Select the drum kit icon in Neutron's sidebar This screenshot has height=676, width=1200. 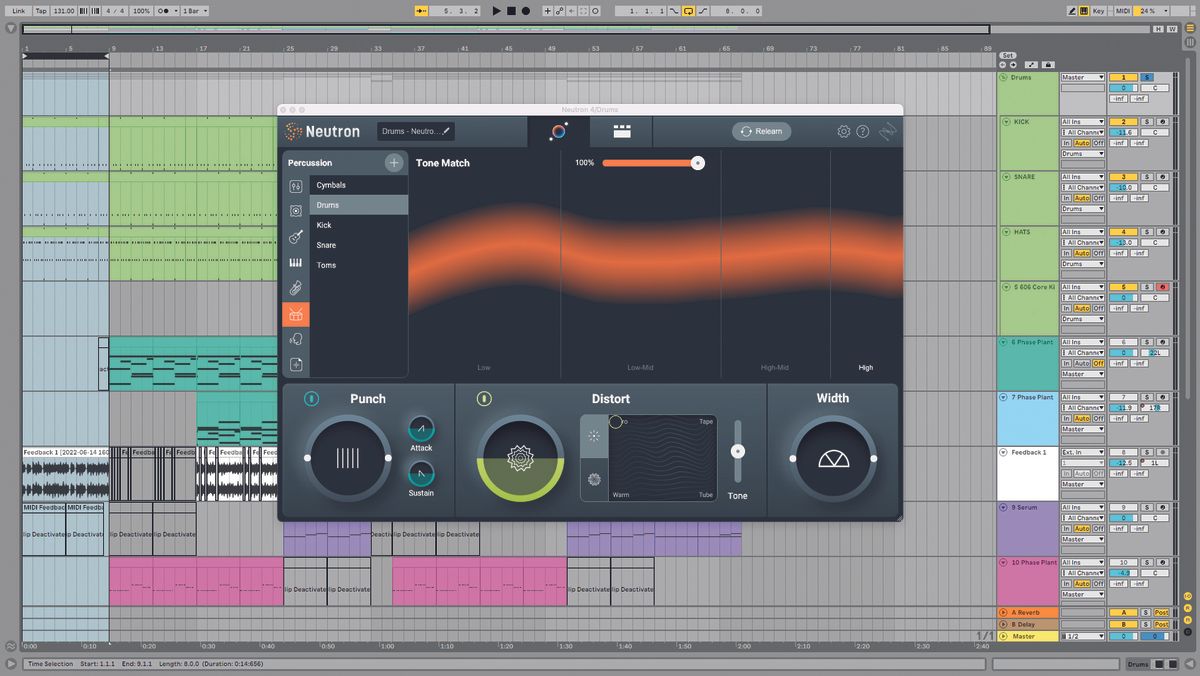[x=296, y=313]
